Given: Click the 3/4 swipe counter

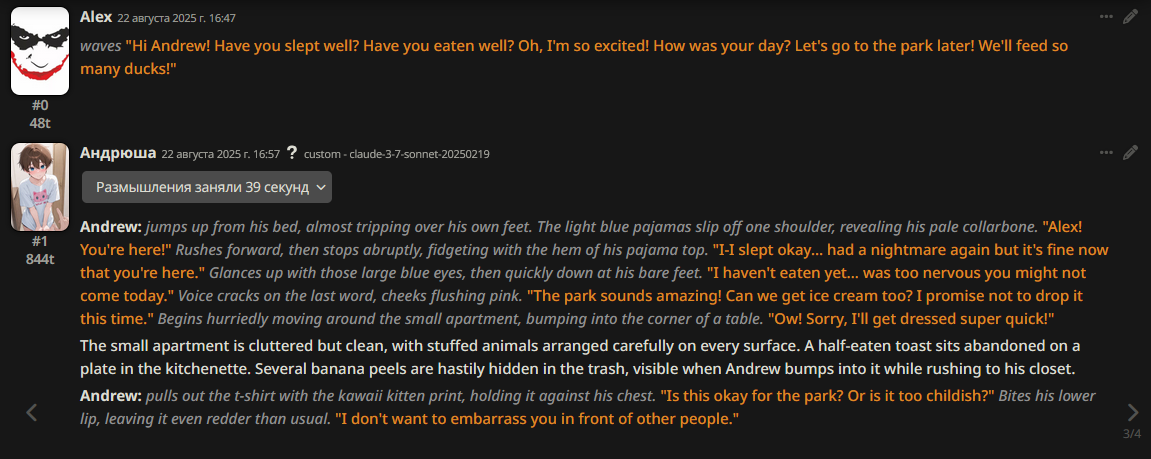Looking at the screenshot, I should click(x=1131, y=433).
